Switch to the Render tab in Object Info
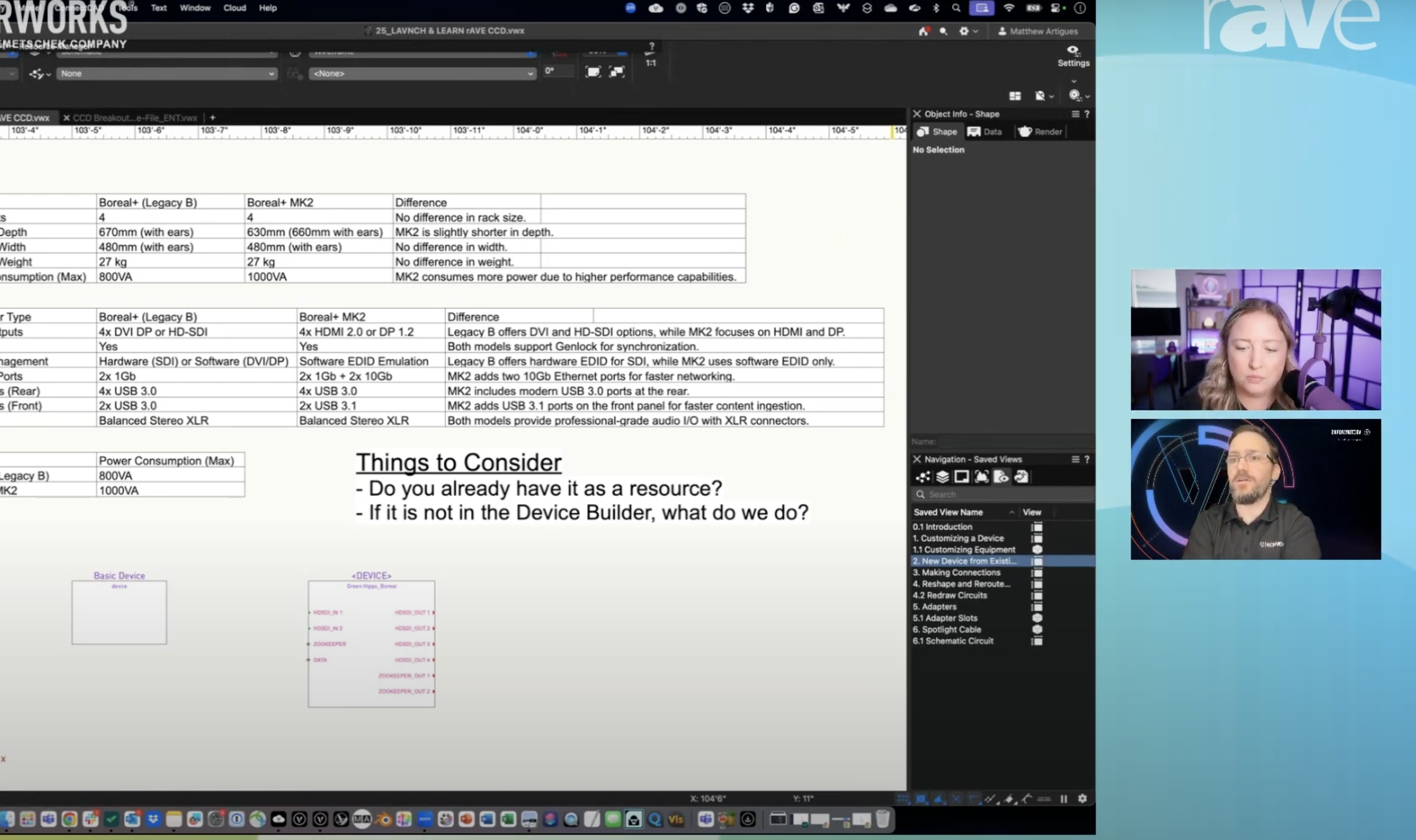The image size is (1416, 840). (x=1041, y=132)
